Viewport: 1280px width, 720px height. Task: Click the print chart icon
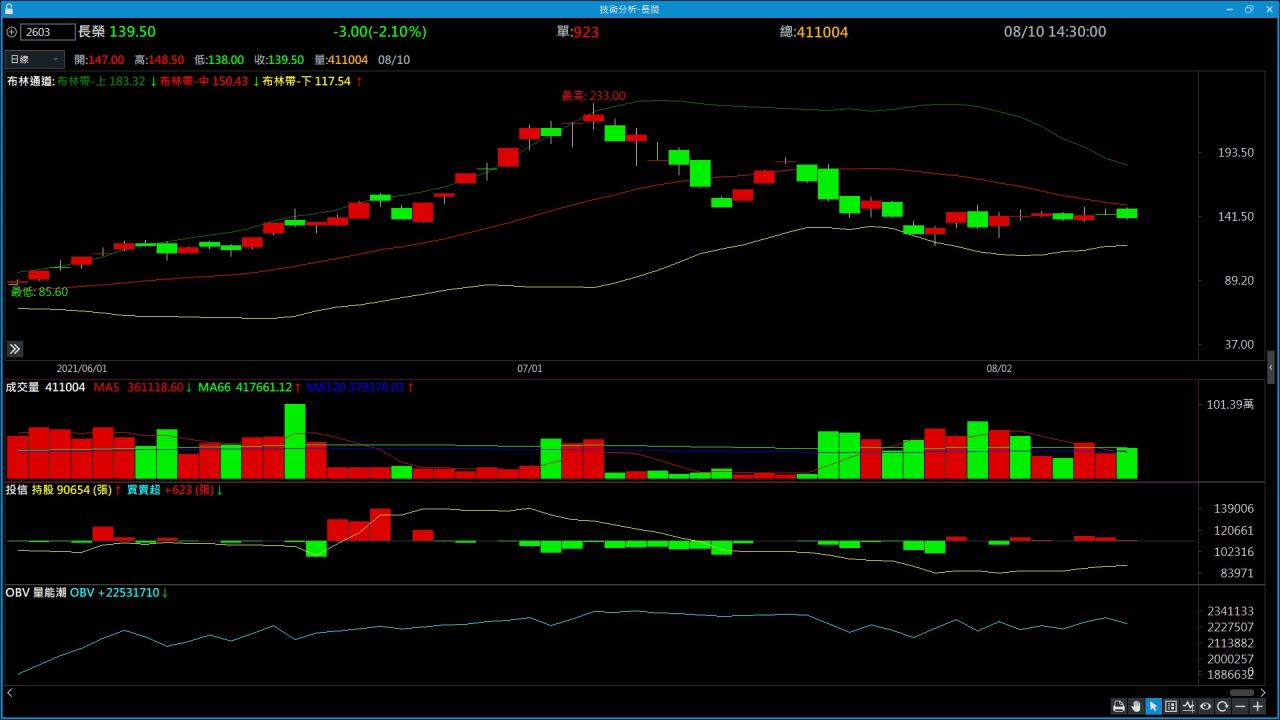click(x=1119, y=707)
